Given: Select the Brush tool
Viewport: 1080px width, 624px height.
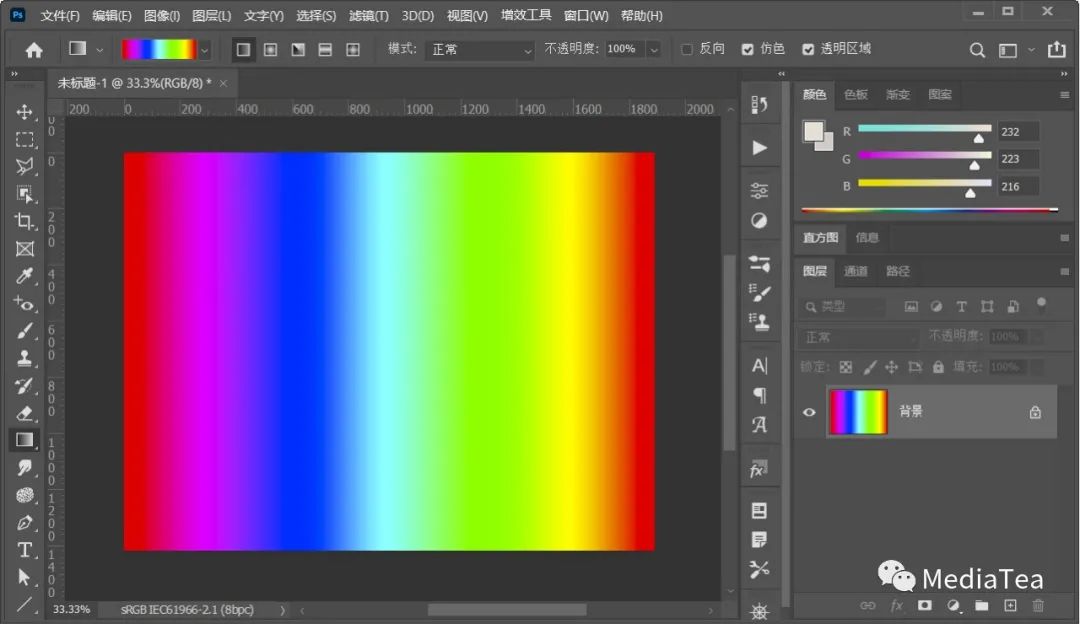Looking at the screenshot, I should pos(25,331).
